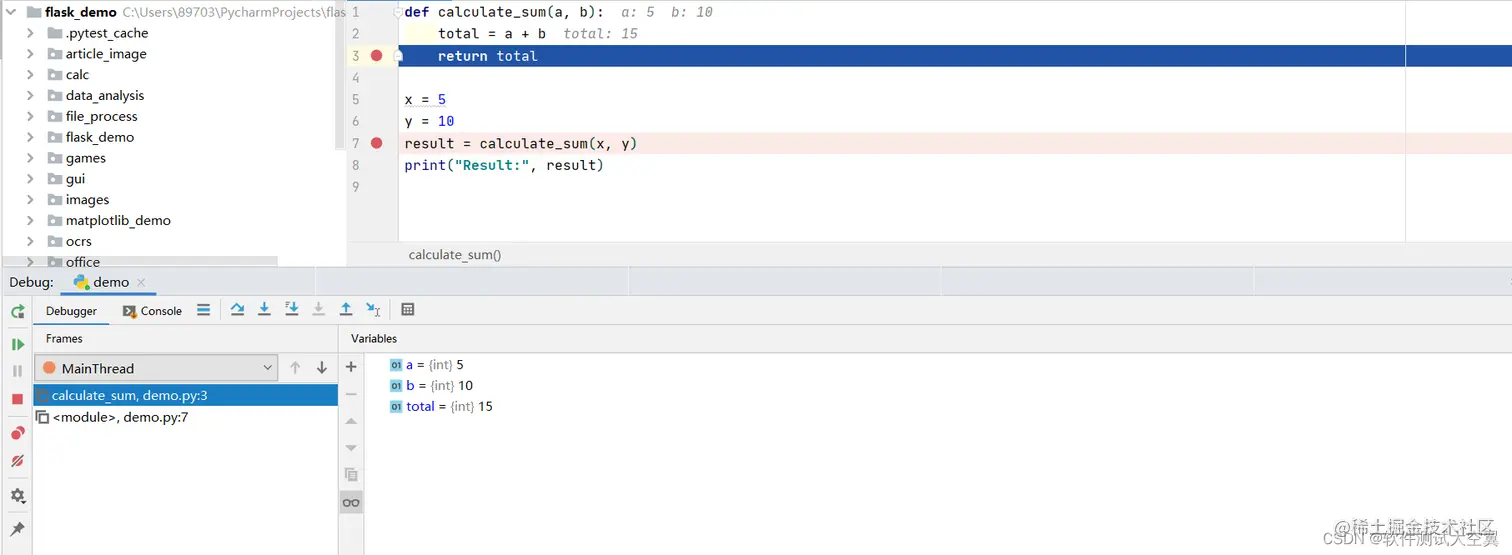
Task: Resume program with the green play icon
Action: click(17, 344)
